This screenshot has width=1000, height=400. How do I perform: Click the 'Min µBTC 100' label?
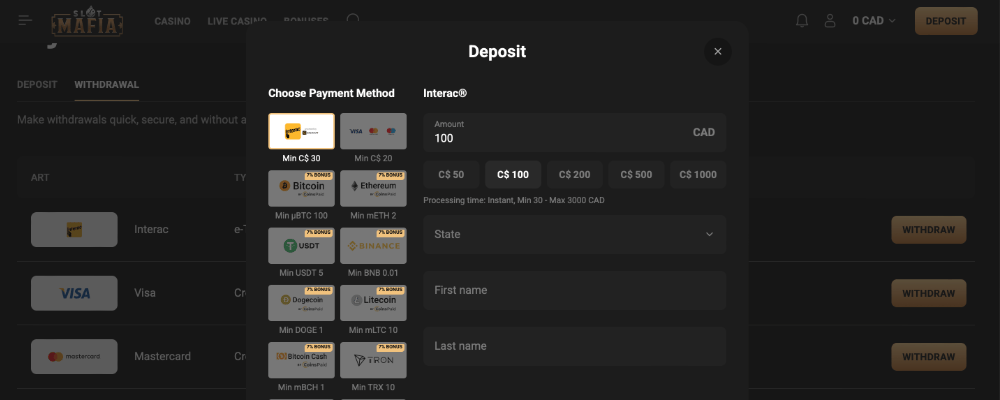pyautogui.click(x=302, y=216)
